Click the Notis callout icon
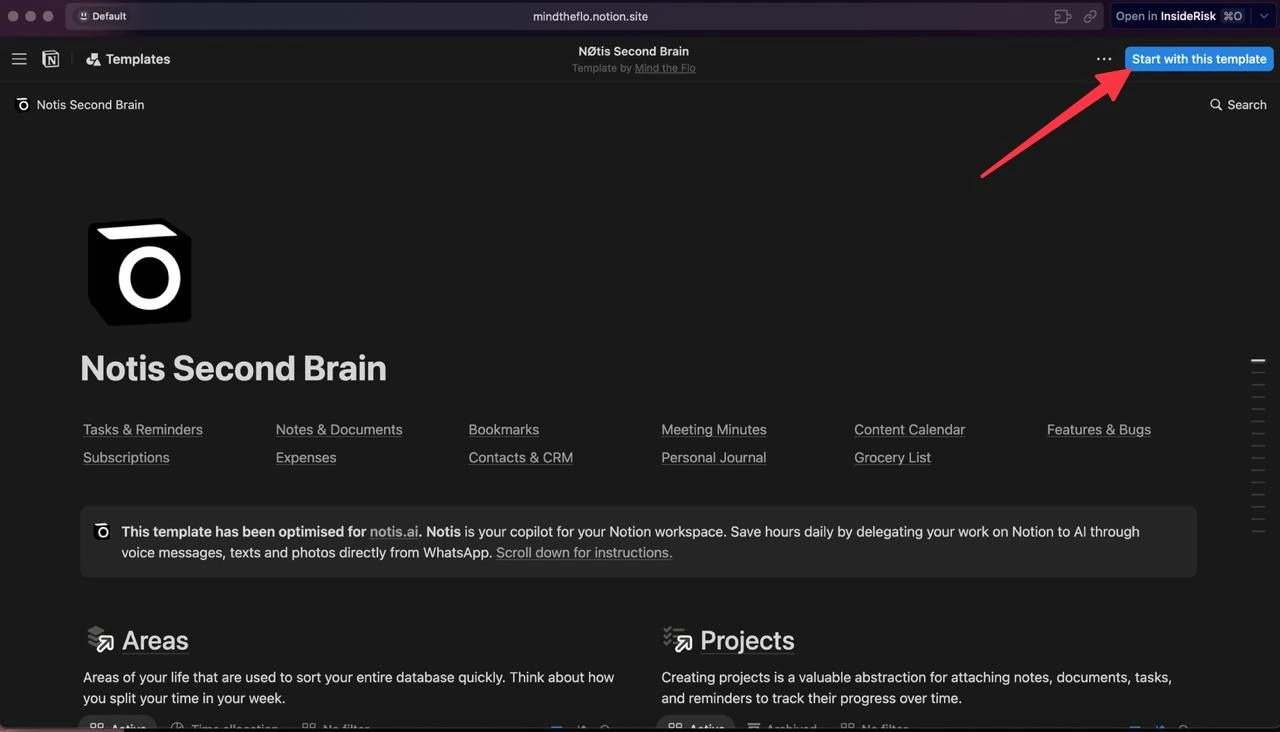 pyautogui.click(x=102, y=531)
